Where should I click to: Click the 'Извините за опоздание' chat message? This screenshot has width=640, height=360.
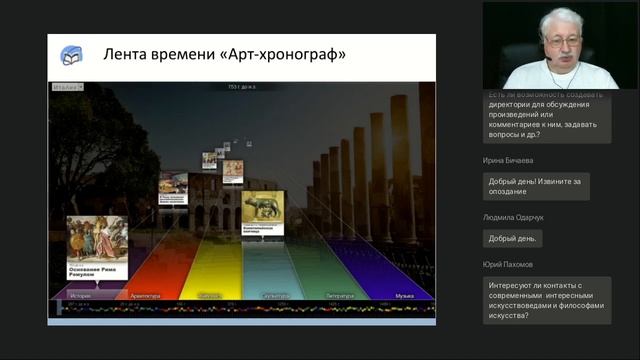coord(536,187)
